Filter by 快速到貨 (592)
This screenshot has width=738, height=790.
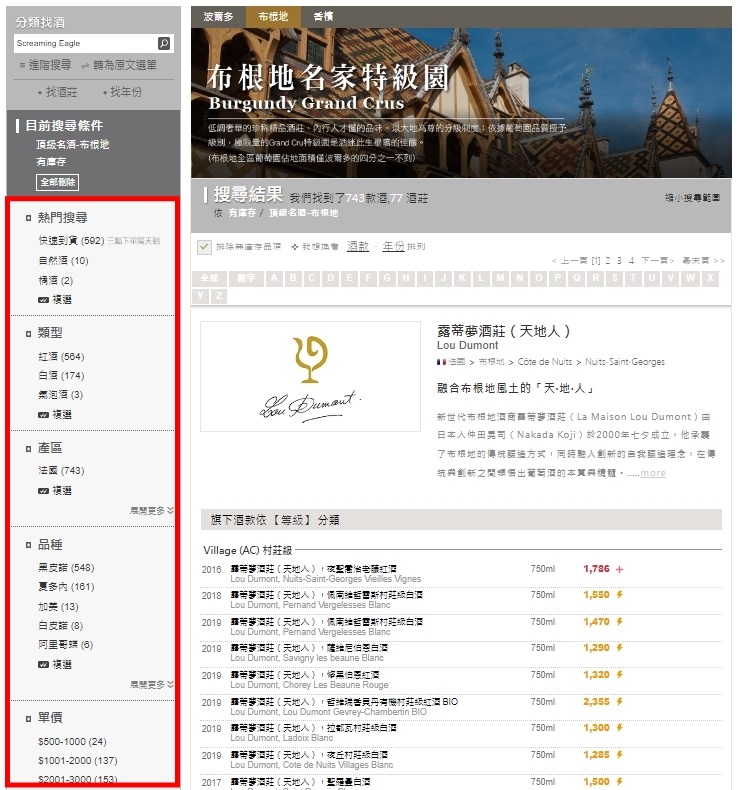pyautogui.click(x=72, y=241)
